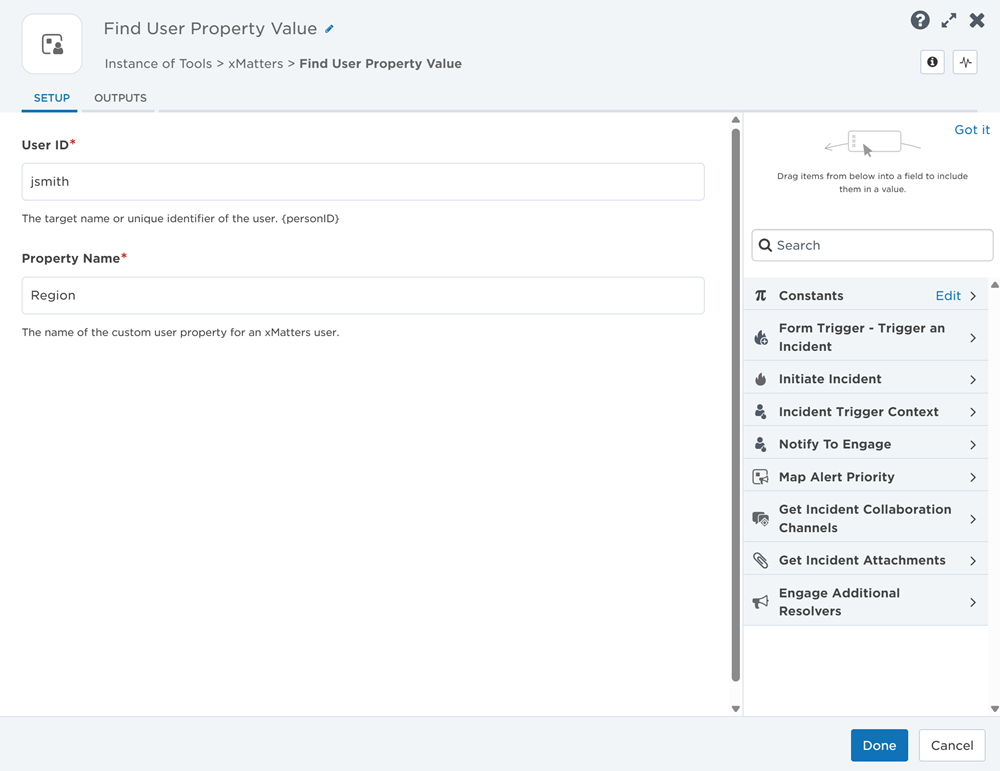Click the pencil edit icon beside the title

[329, 29]
